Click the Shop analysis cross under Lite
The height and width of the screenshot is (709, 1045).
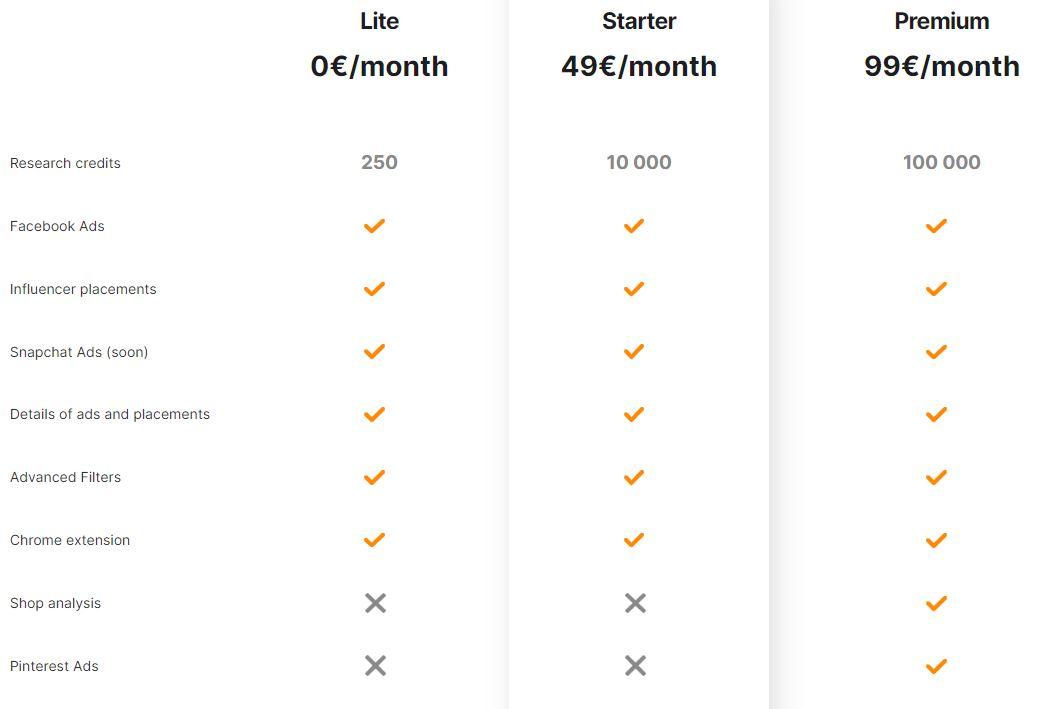click(375, 603)
